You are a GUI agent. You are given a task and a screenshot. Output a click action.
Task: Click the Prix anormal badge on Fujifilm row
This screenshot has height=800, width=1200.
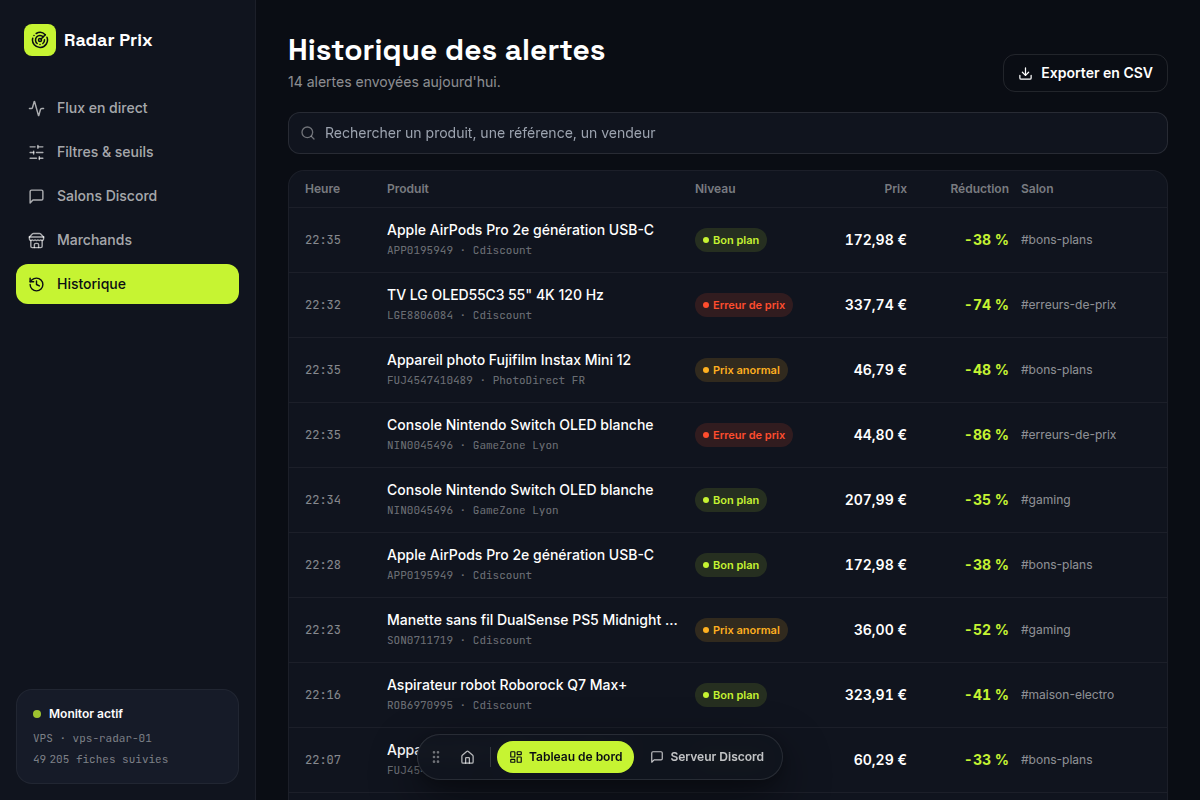pos(741,370)
